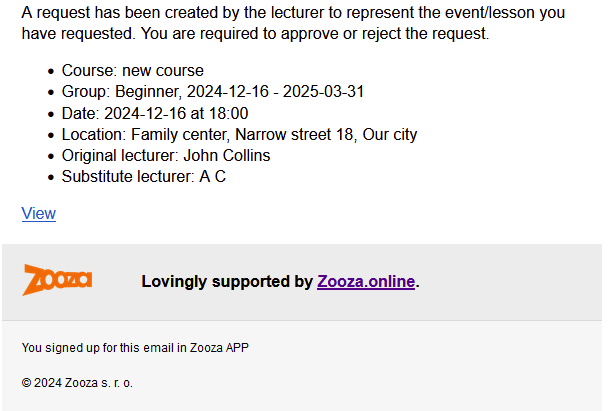This screenshot has width=615, height=411.
Task: Click the 'Lovingly supported by' text
Action: (227, 282)
